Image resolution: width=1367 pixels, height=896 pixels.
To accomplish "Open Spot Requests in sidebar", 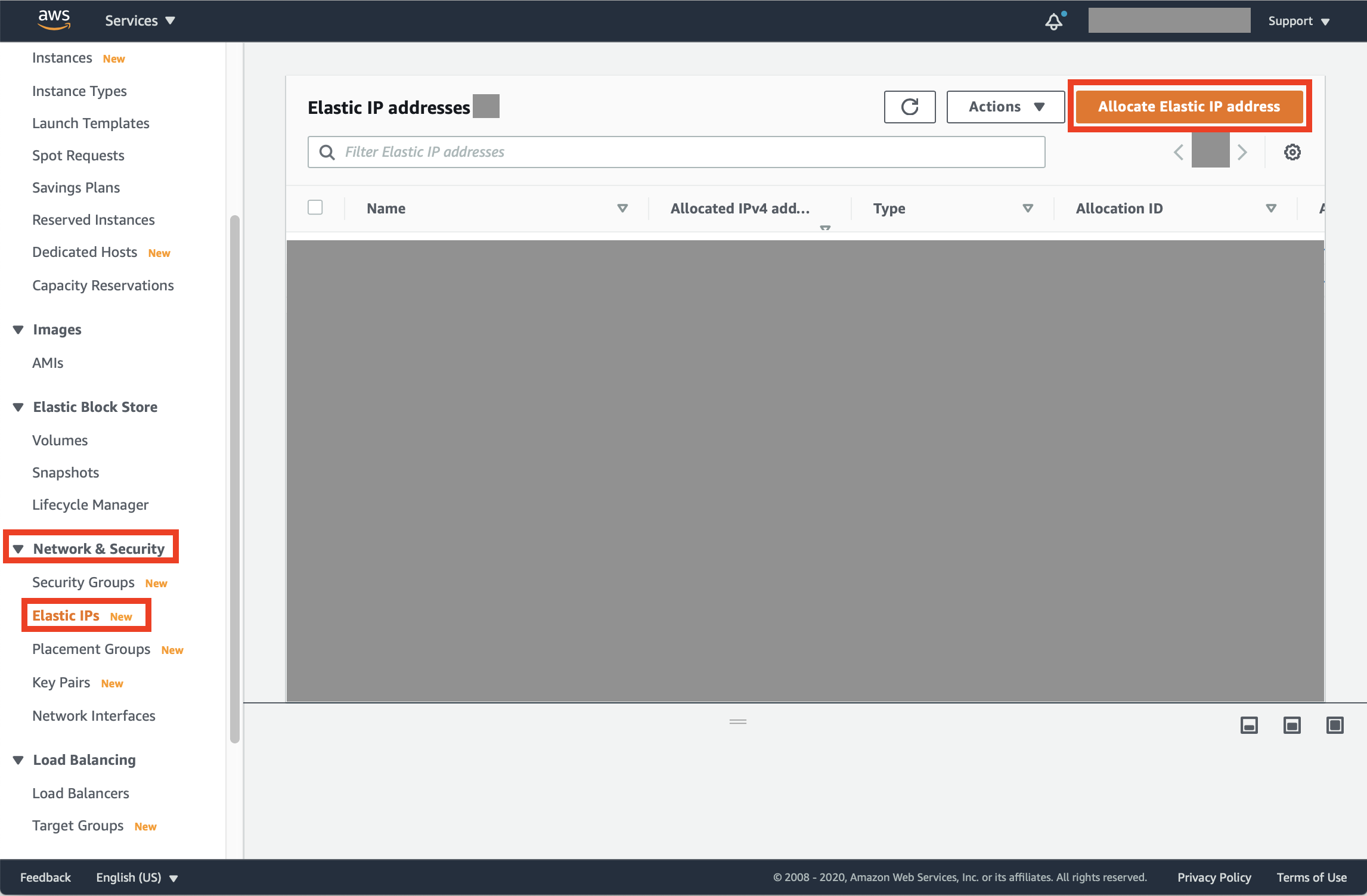I will (x=78, y=156).
